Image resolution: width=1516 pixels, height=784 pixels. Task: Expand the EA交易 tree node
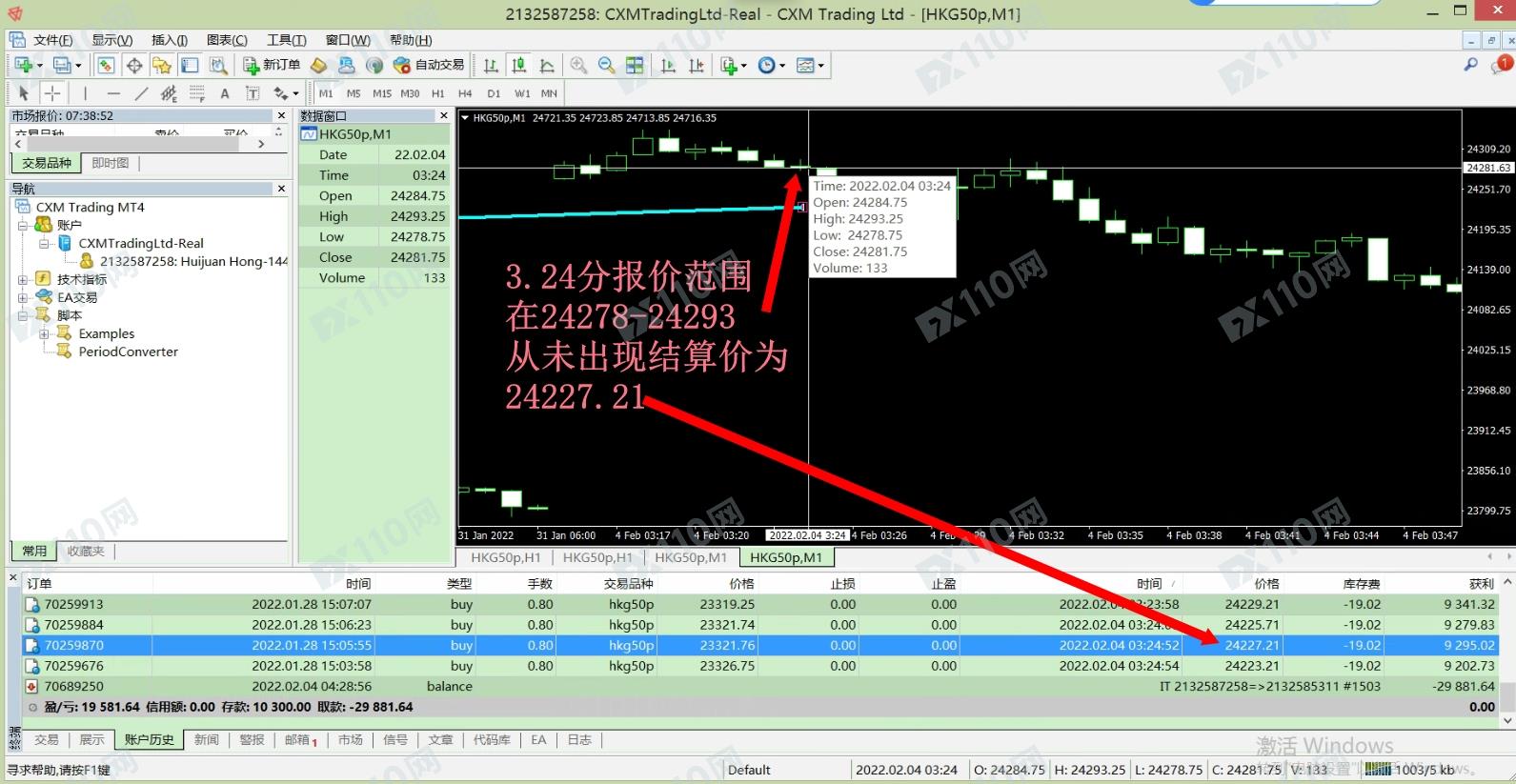(x=23, y=298)
